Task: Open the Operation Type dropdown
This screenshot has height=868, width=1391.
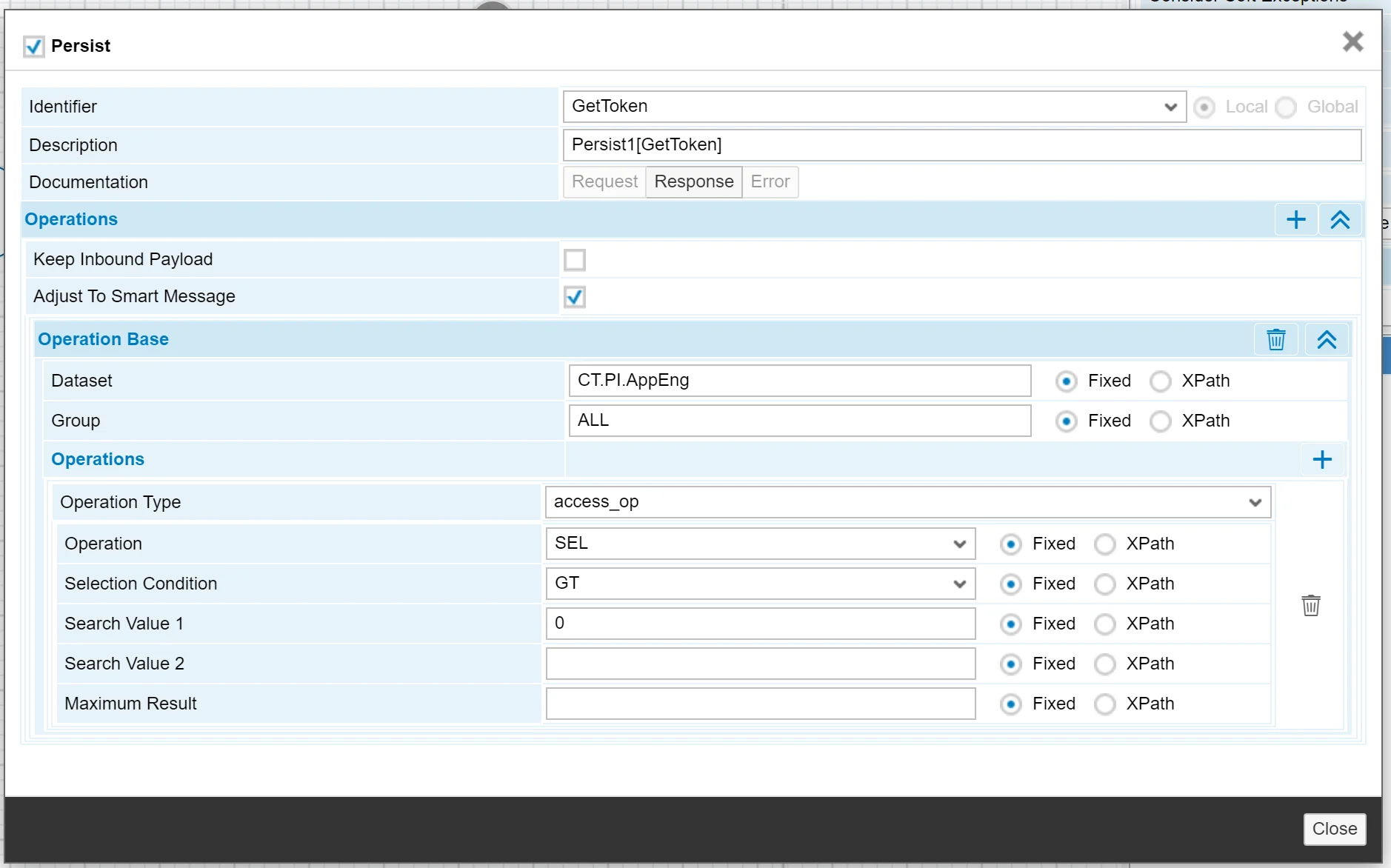Action: point(907,502)
